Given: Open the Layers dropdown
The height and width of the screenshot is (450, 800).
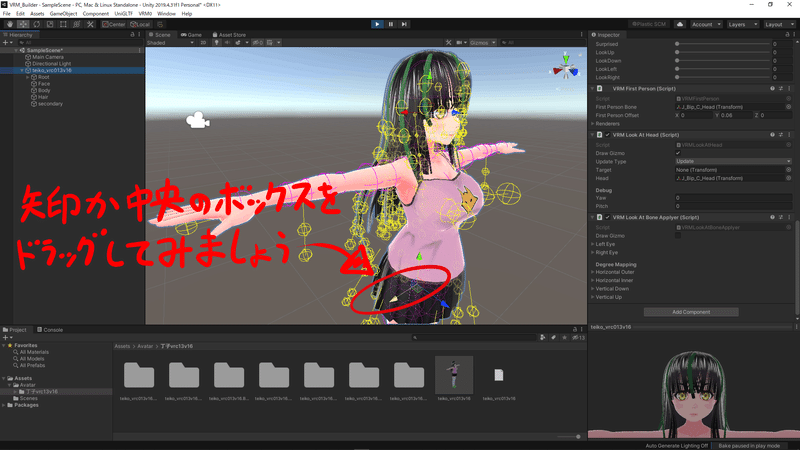Looking at the screenshot, I should [x=742, y=24].
